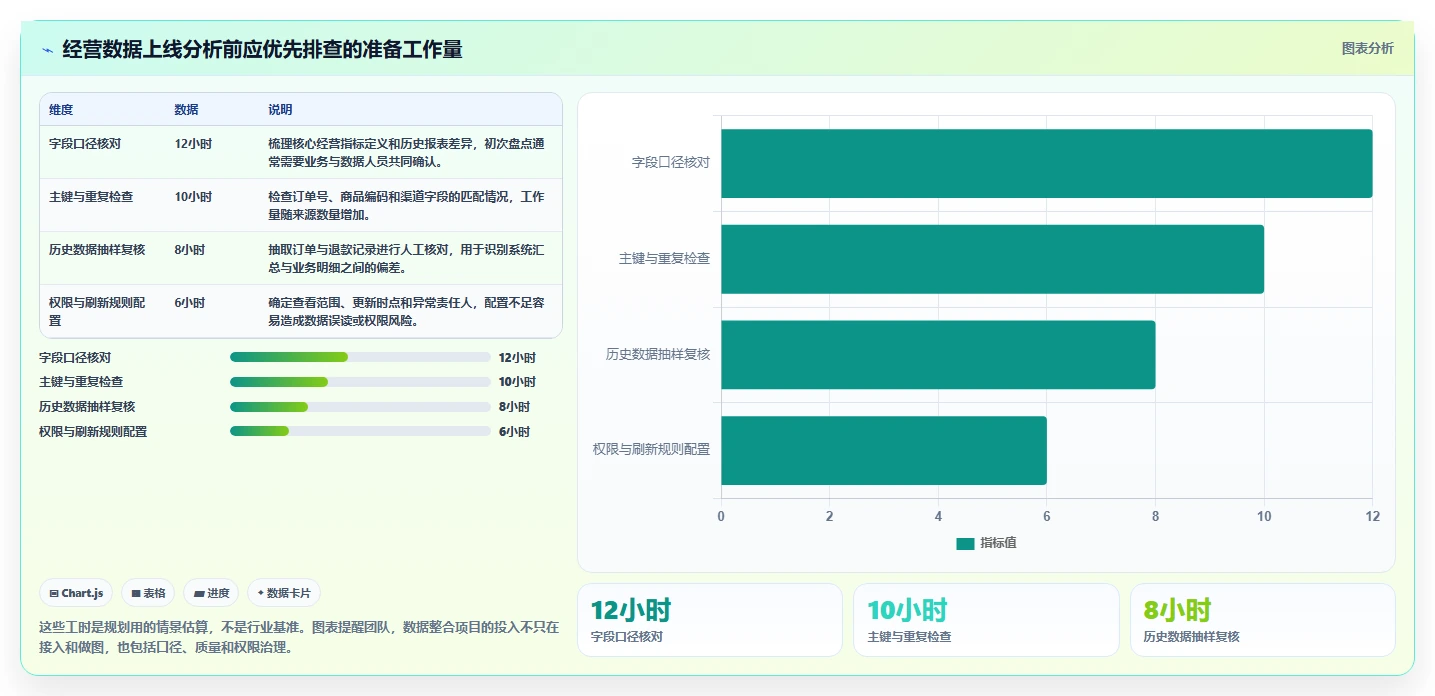The height and width of the screenshot is (696, 1435).
Task: Click 6小时 value beside the fourth progress bar
Action: pyautogui.click(x=514, y=432)
